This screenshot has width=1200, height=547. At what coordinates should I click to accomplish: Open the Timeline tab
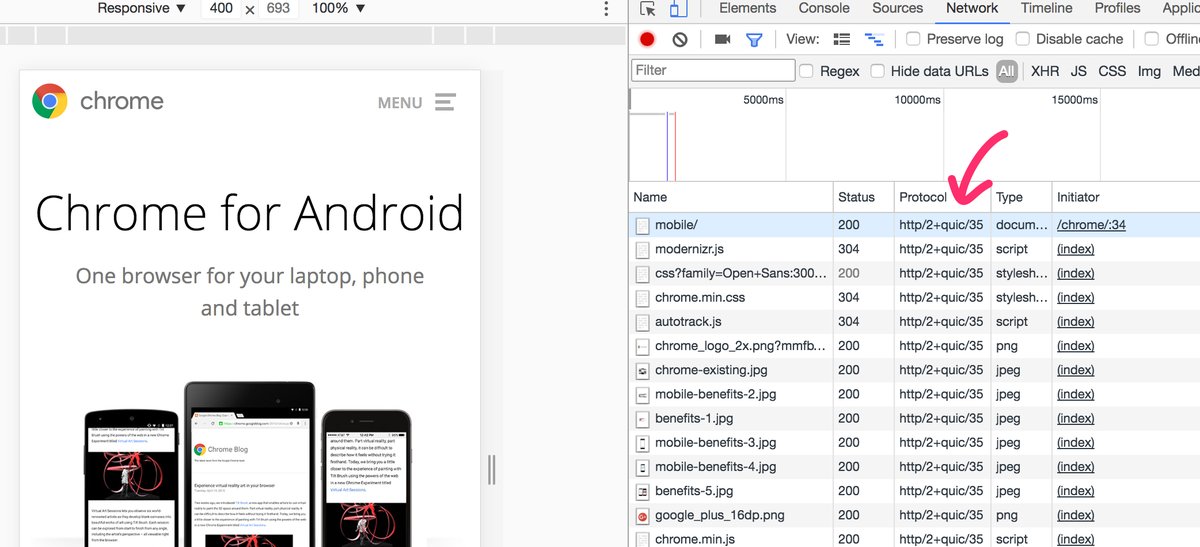click(x=1047, y=8)
